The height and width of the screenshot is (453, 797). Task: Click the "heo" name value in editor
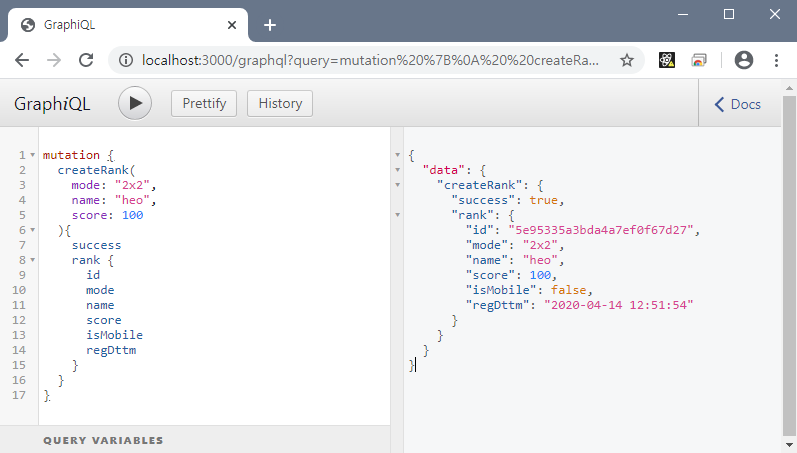click(132, 200)
